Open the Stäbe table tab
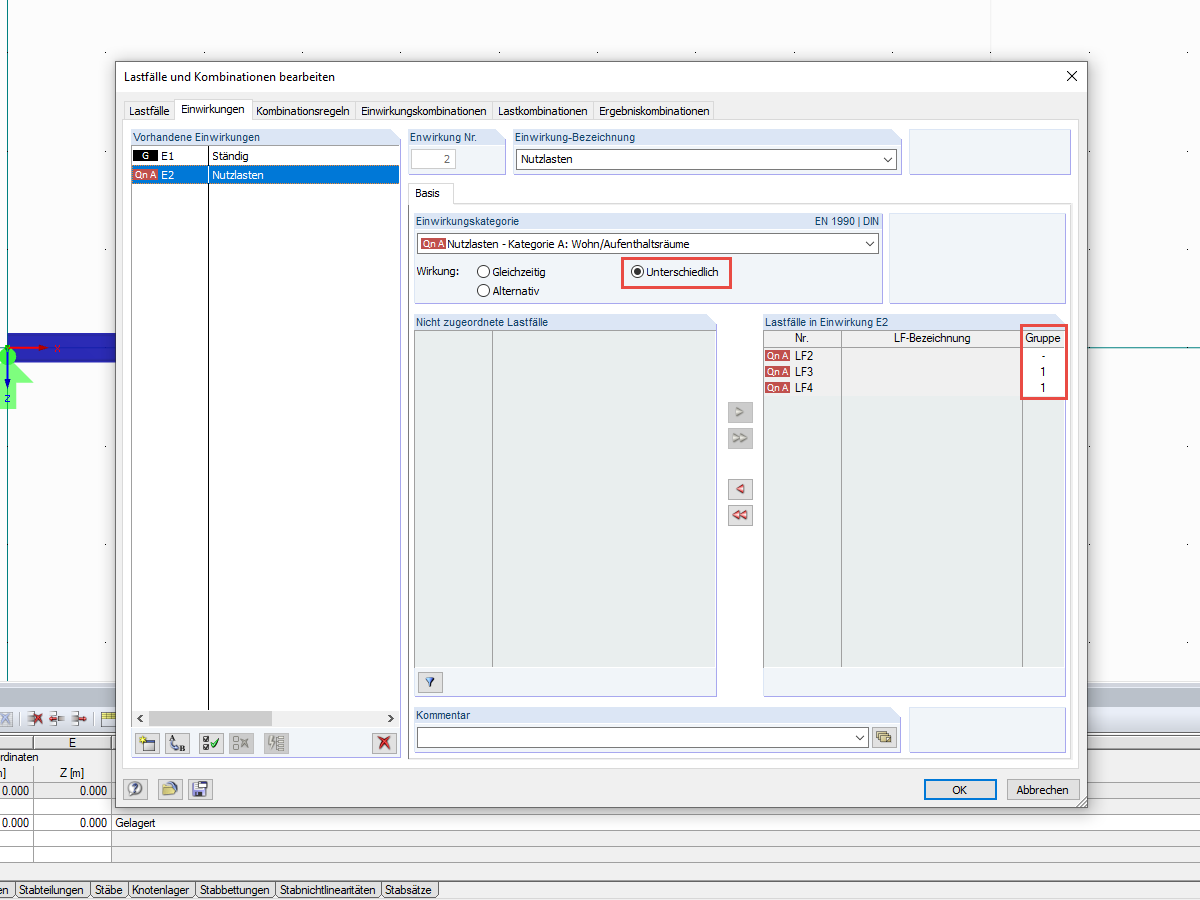This screenshot has height=900, width=1200. pos(108,890)
